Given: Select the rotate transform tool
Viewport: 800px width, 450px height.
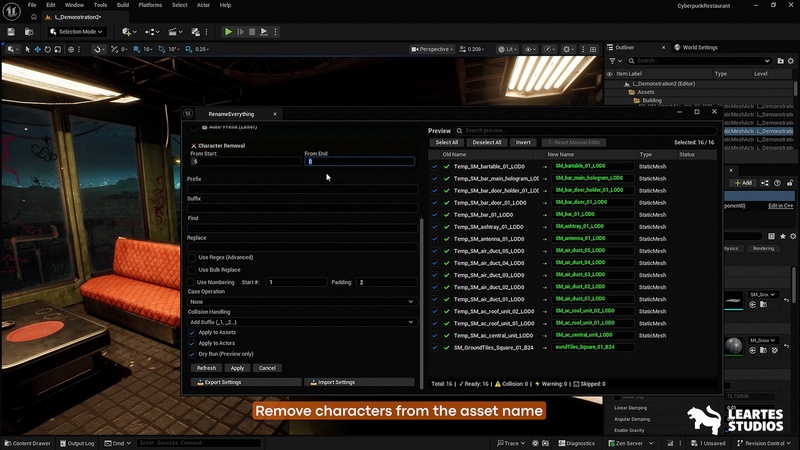Looking at the screenshot, I should coord(49,49).
